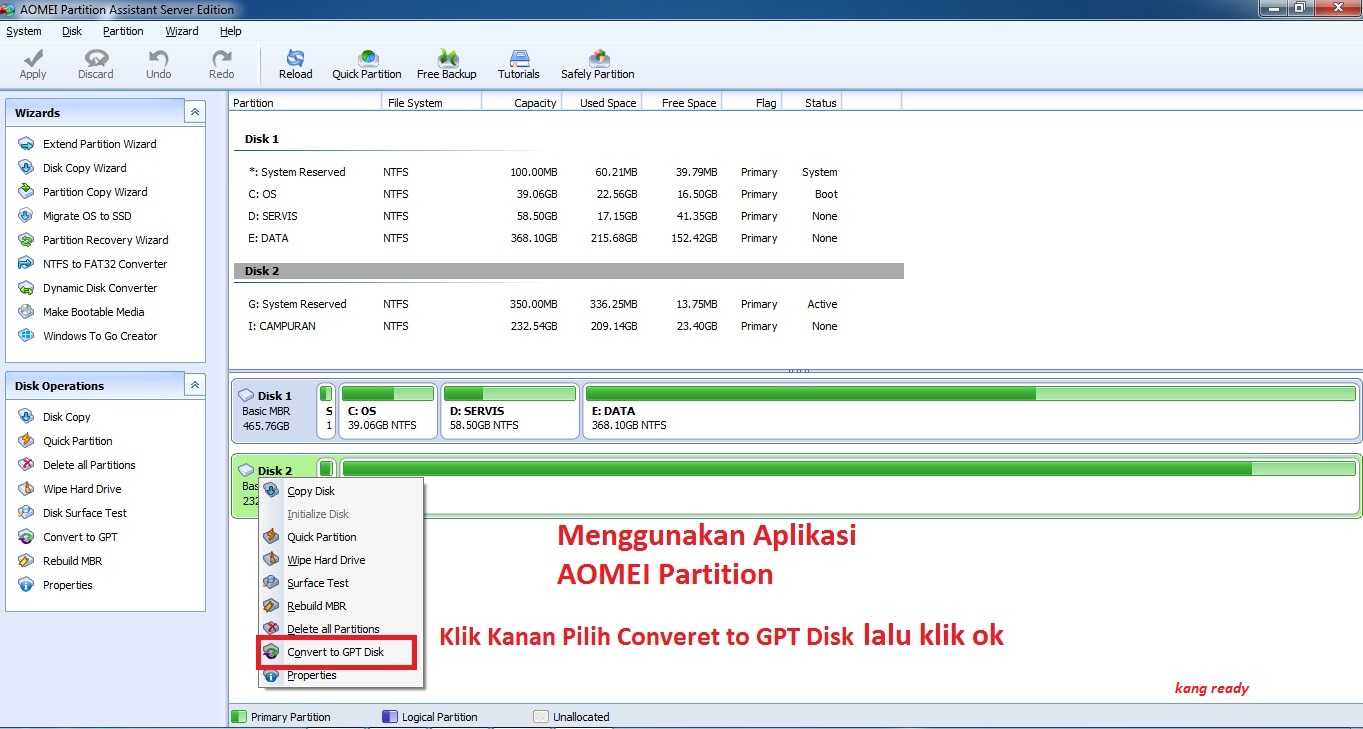Select Disk Copy in Disk Operations
Viewport: 1363px width, 729px height.
[x=54, y=417]
